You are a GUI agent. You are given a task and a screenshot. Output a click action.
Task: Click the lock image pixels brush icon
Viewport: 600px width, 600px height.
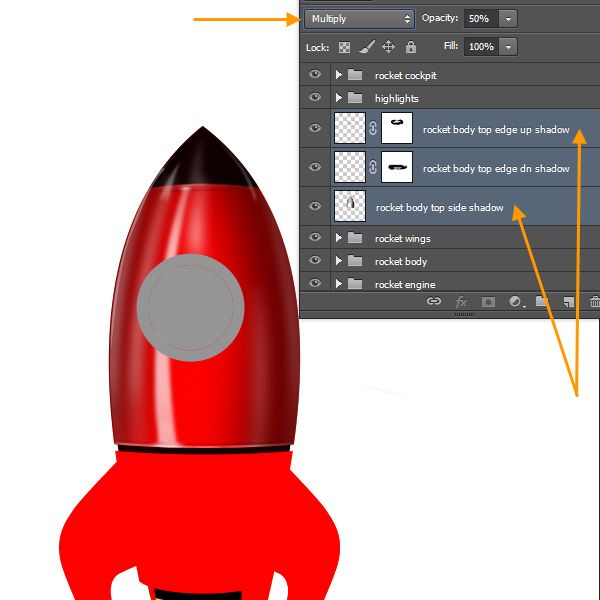click(x=367, y=47)
